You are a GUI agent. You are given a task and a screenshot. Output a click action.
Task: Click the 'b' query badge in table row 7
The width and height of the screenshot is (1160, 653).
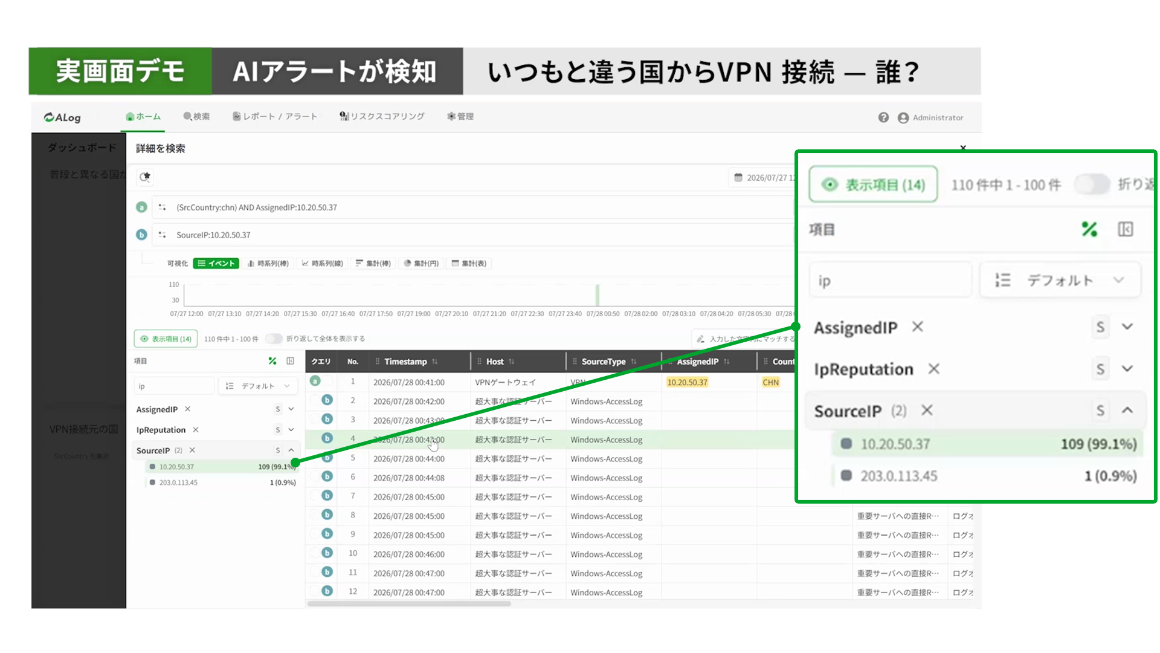coord(327,495)
